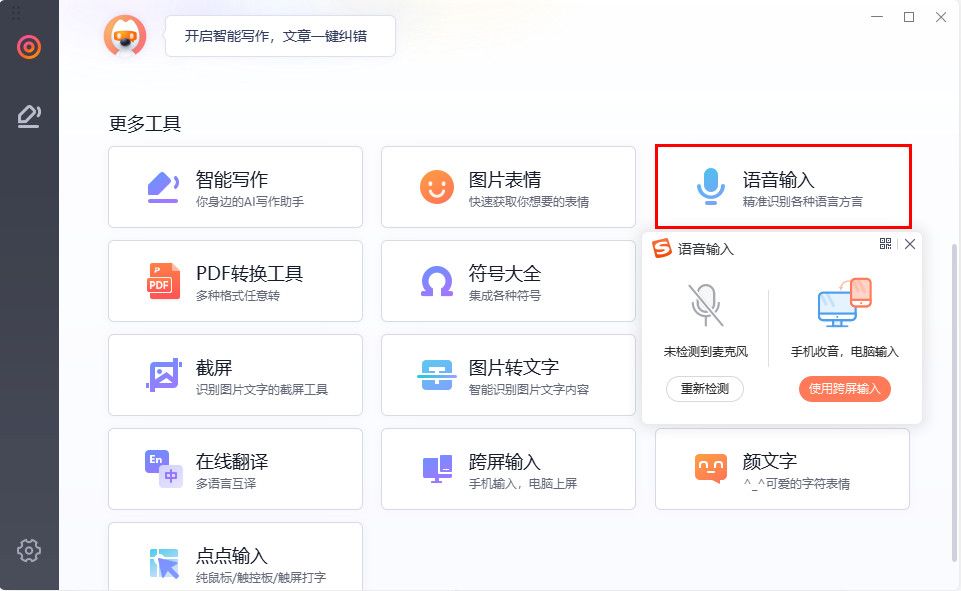The width and height of the screenshot is (961, 591).
Task: Click subtitle 识别图片文字的截屏工具
Action: [262, 389]
